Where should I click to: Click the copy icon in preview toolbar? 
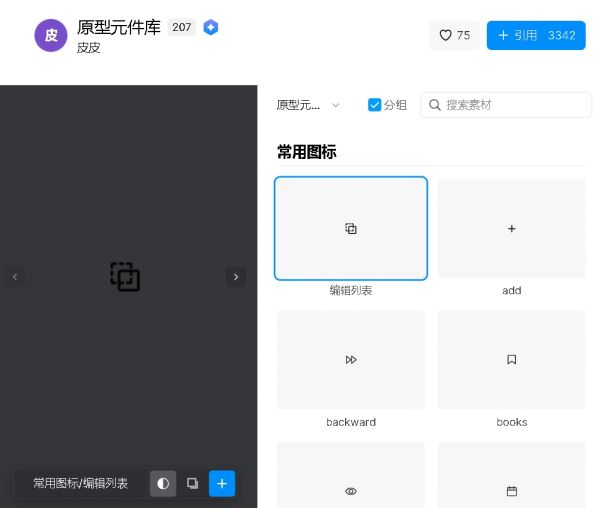click(193, 483)
